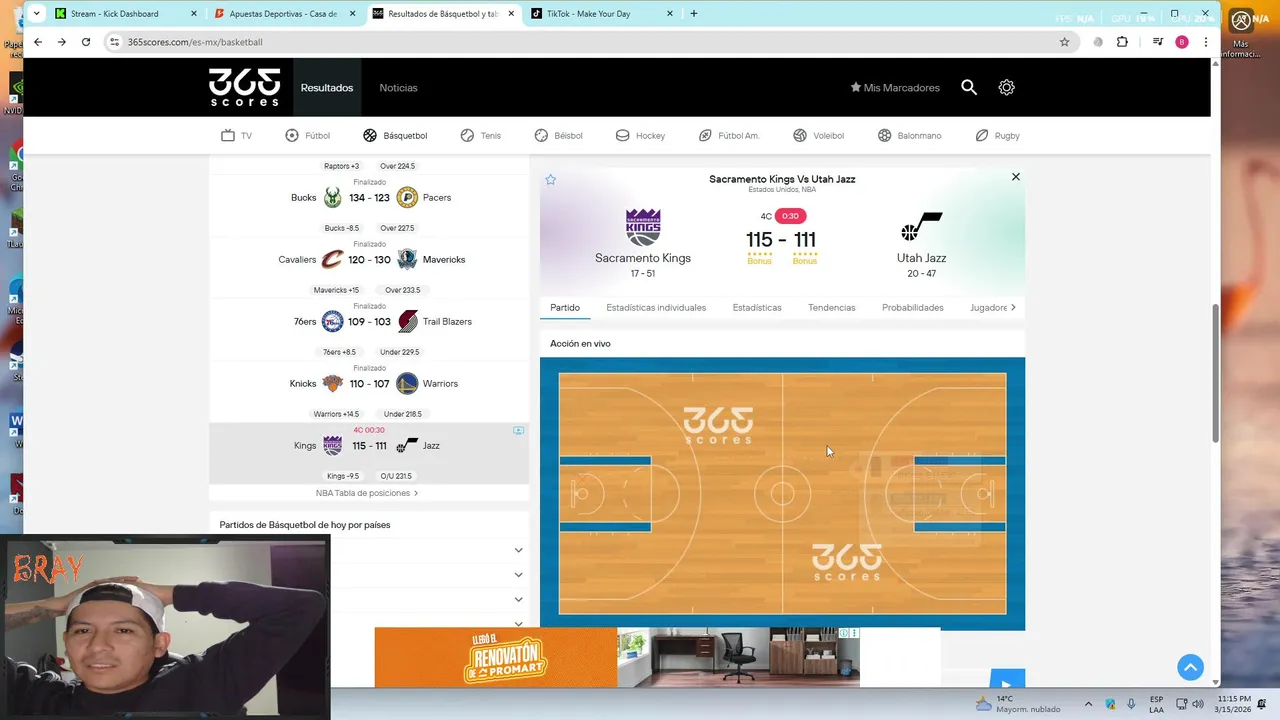Select the Rugby icon
This screenshot has width=1280, height=720.
point(982,135)
